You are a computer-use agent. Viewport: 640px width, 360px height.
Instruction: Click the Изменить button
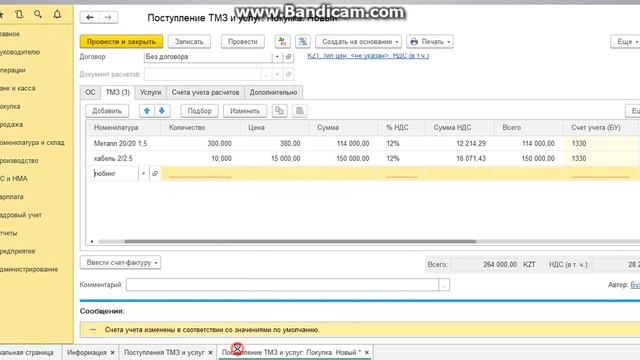[x=245, y=111]
